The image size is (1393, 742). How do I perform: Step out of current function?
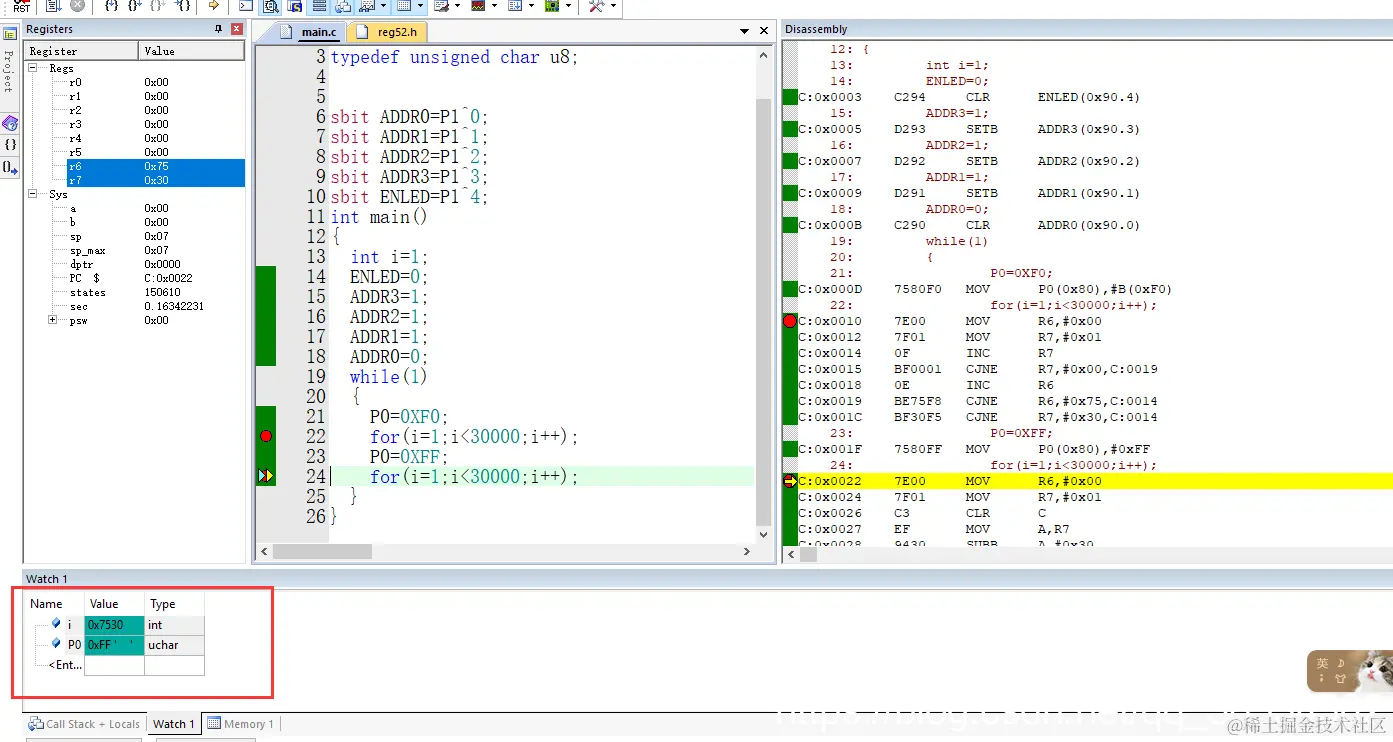(x=158, y=6)
